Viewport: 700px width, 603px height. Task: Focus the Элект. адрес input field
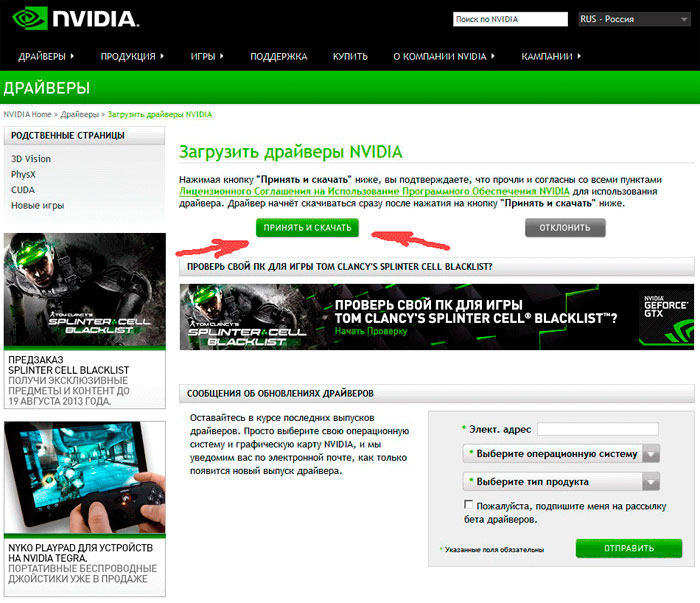coord(598,429)
